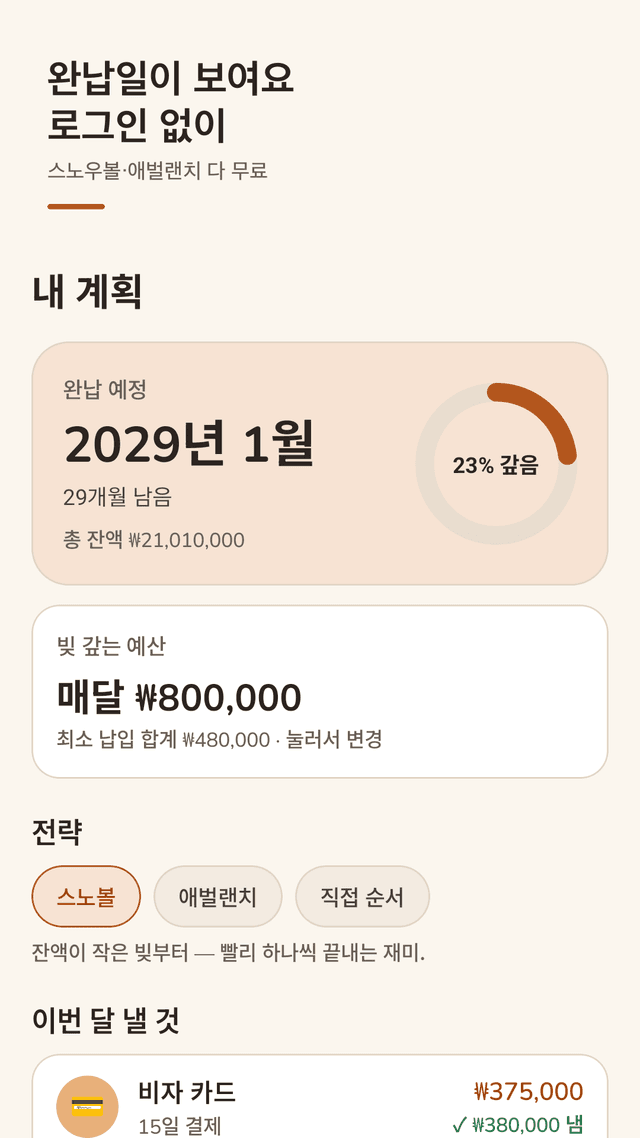640x1138 pixels.
Task: Click the 23% 갚음 progress ring
Action: [x=496, y=464]
